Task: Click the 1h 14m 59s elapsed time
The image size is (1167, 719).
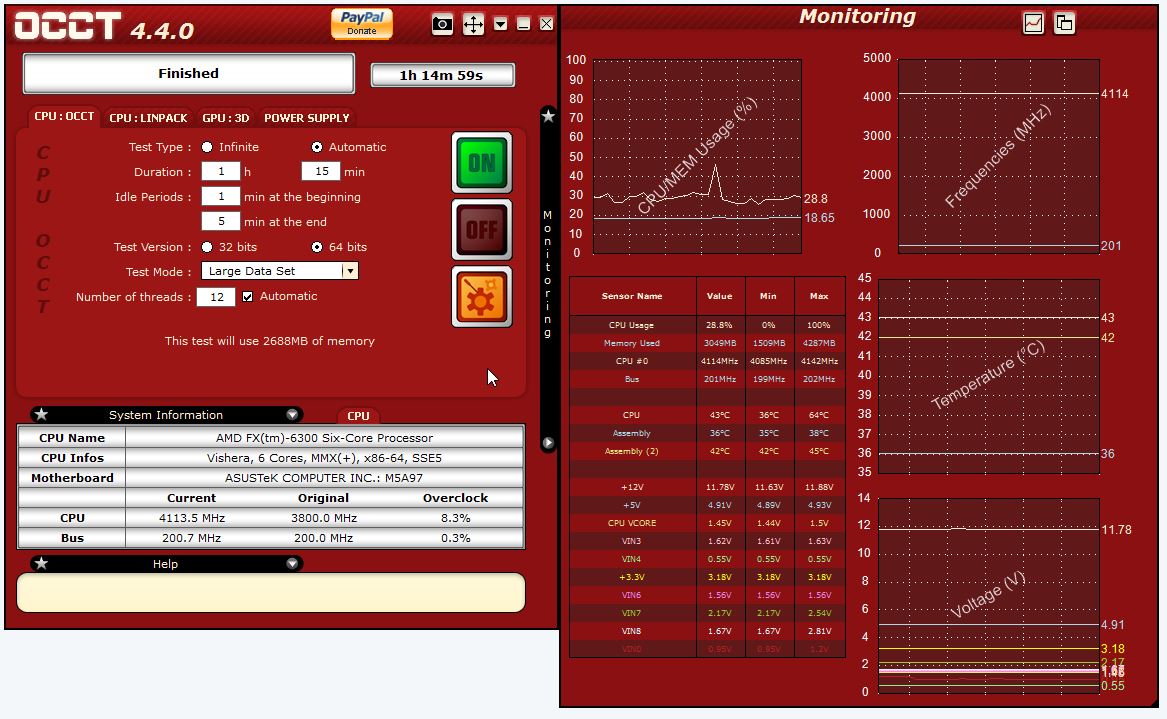Action: click(441, 75)
